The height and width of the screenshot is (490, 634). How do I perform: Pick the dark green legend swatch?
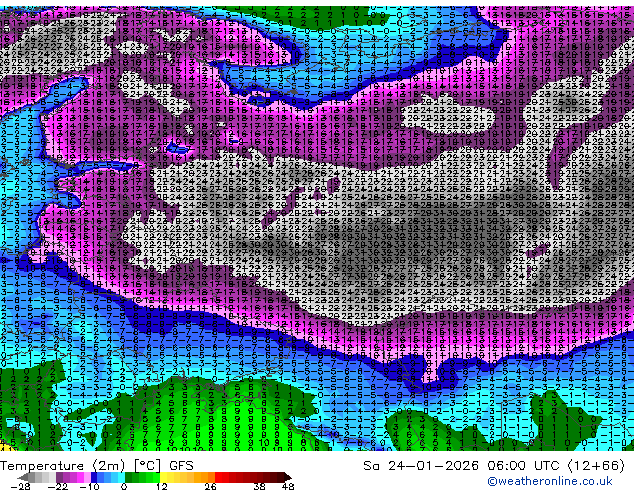[129, 477]
